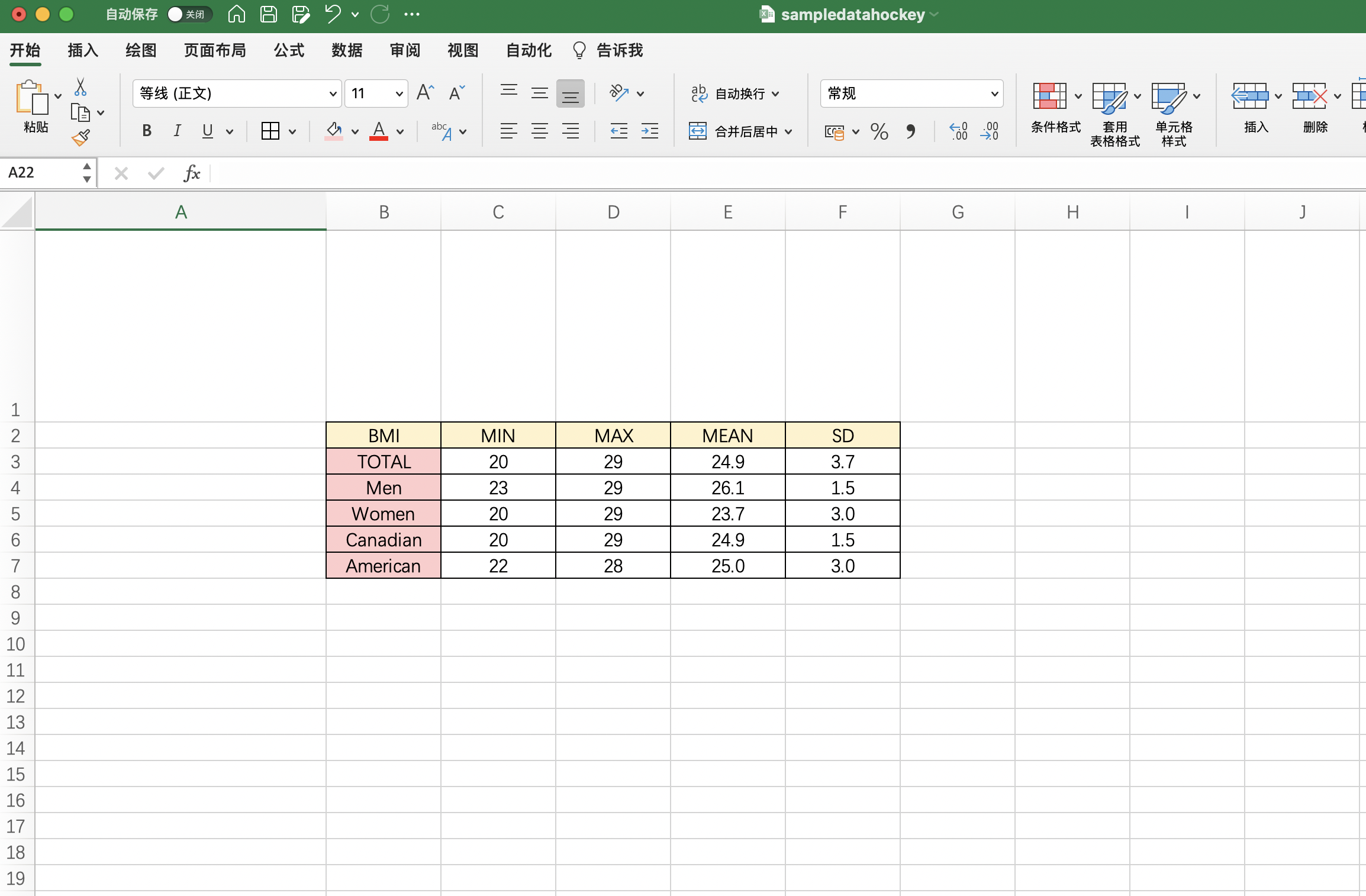1366x896 pixels.
Task: Toggle italic formatting
Action: 177,131
